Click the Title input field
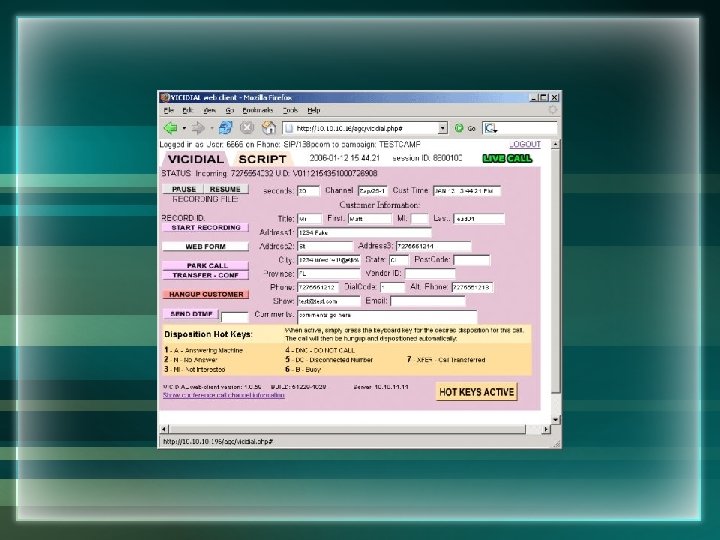Image resolution: width=720 pixels, height=540 pixels. pyautogui.click(x=309, y=219)
